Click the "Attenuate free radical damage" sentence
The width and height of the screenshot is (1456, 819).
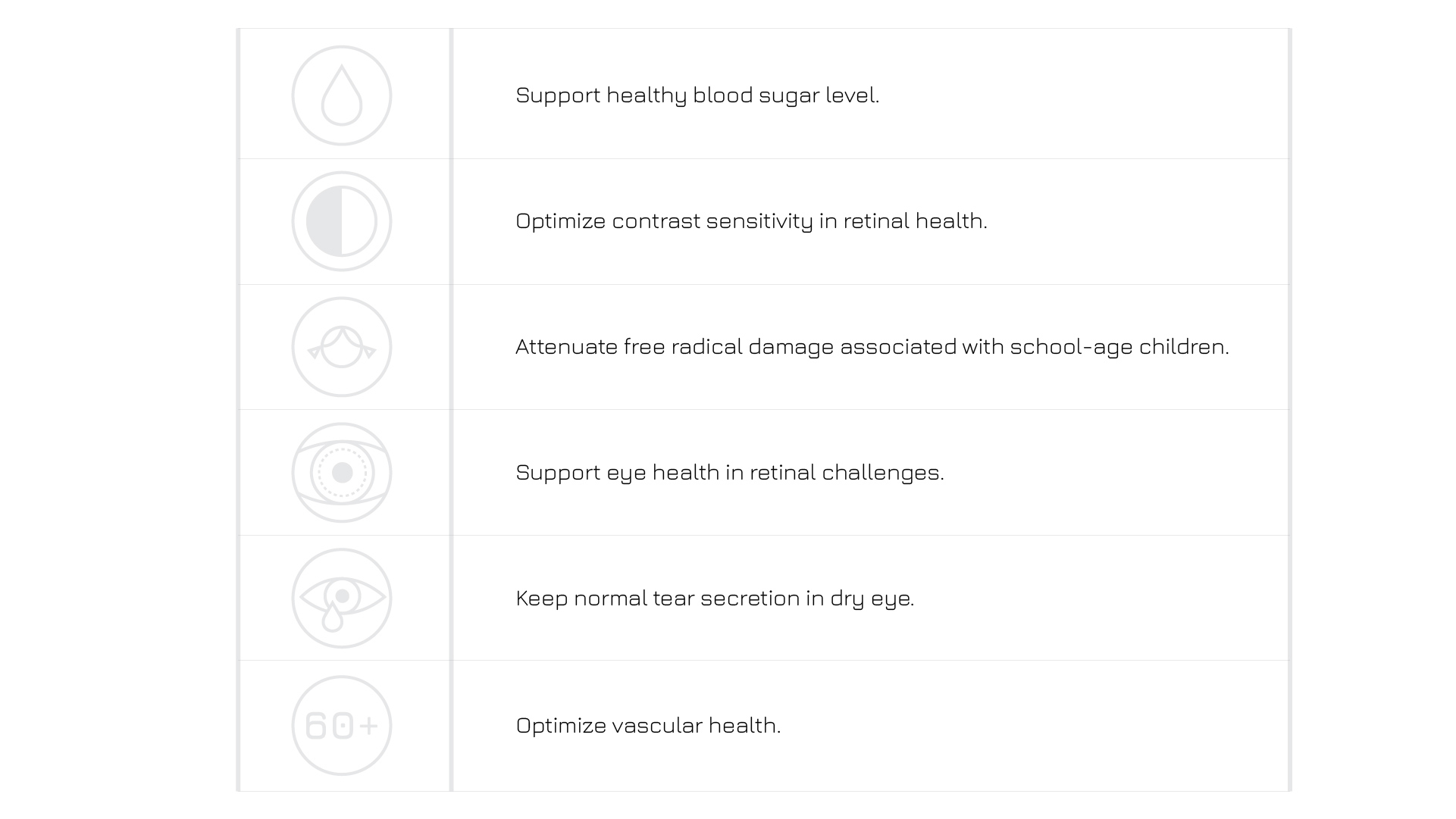coord(872,347)
